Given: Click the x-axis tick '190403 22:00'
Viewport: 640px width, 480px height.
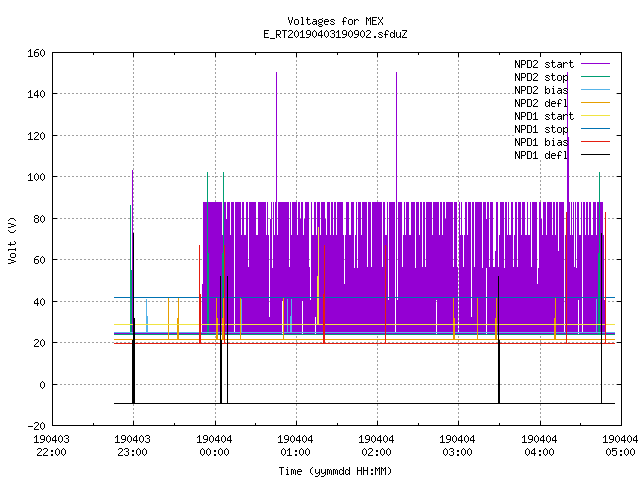Looking at the screenshot, I should [51, 446].
